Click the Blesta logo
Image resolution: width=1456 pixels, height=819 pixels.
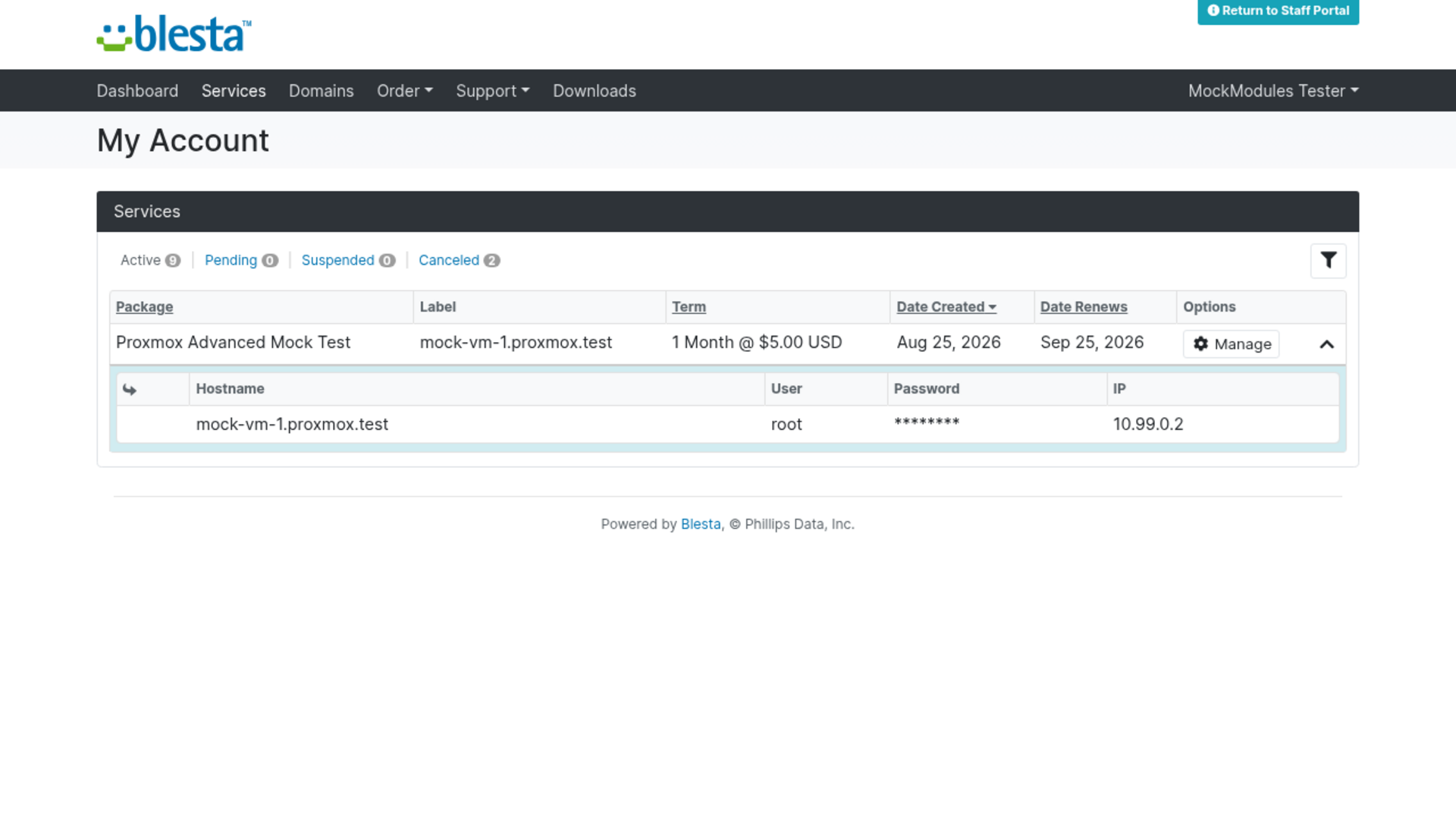(174, 34)
